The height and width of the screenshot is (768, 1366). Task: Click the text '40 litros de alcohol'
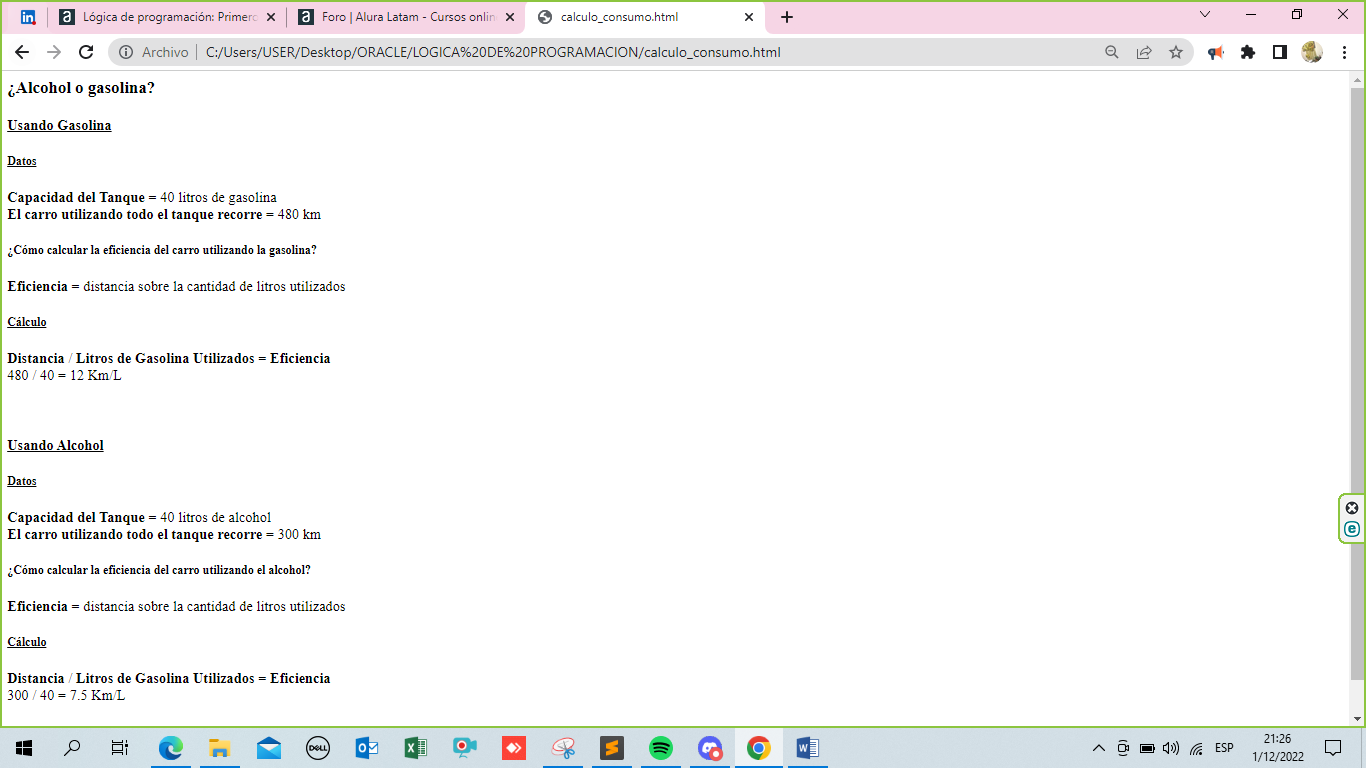click(215, 518)
